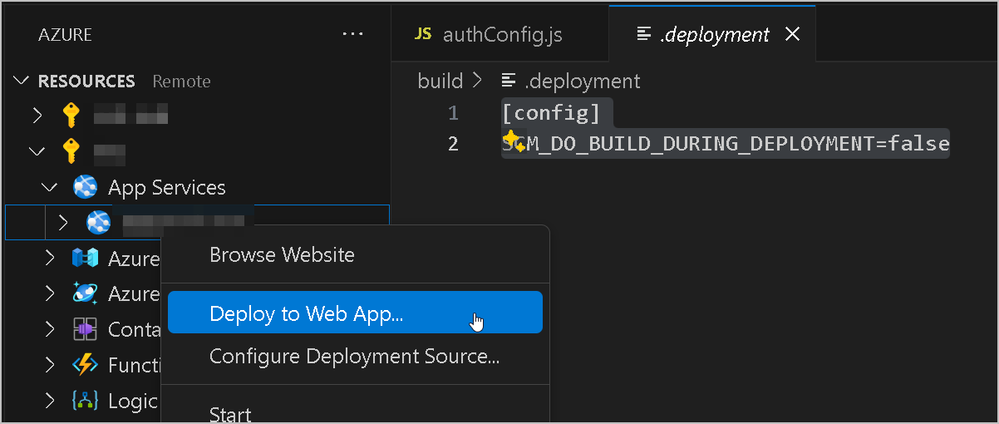Expand the Function App node chevron
The height and width of the screenshot is (424, 999).
(x=50, y=365)
